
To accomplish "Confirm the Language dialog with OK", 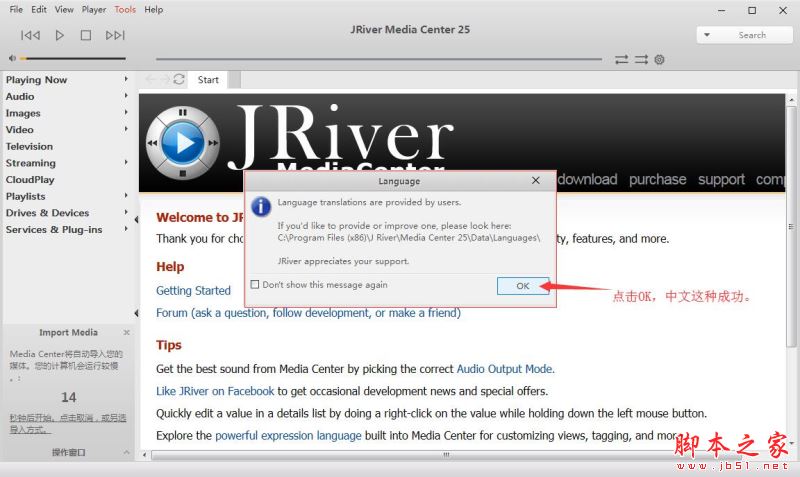I will coord(523,286).
